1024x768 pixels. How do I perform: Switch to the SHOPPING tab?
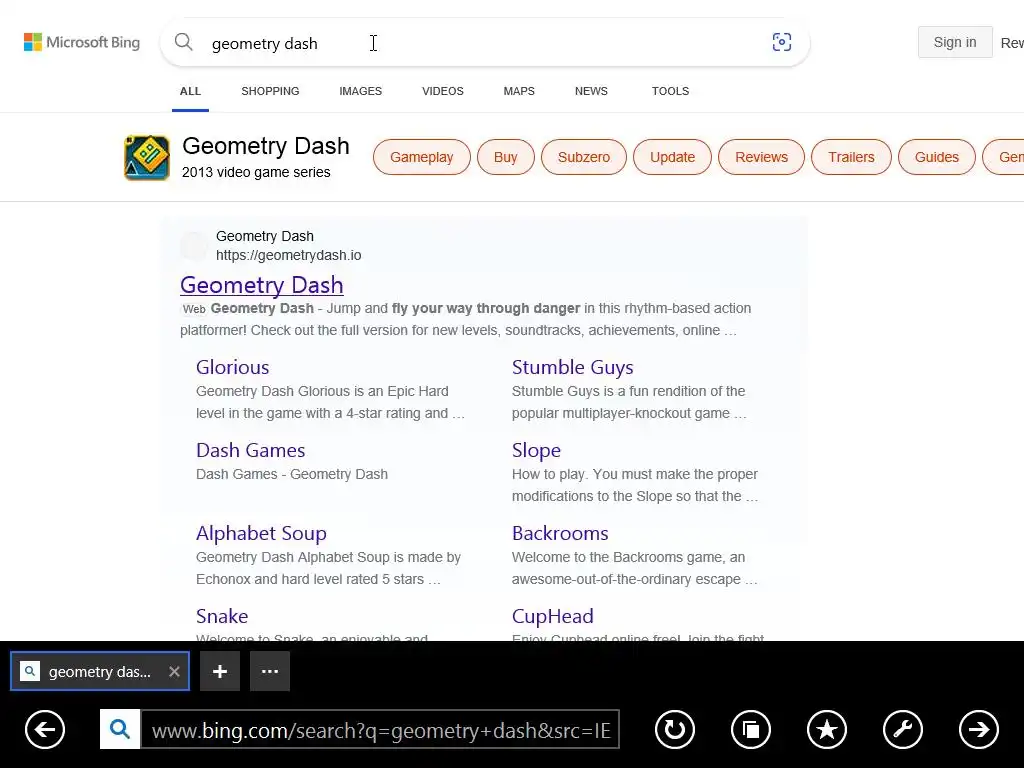270,91
